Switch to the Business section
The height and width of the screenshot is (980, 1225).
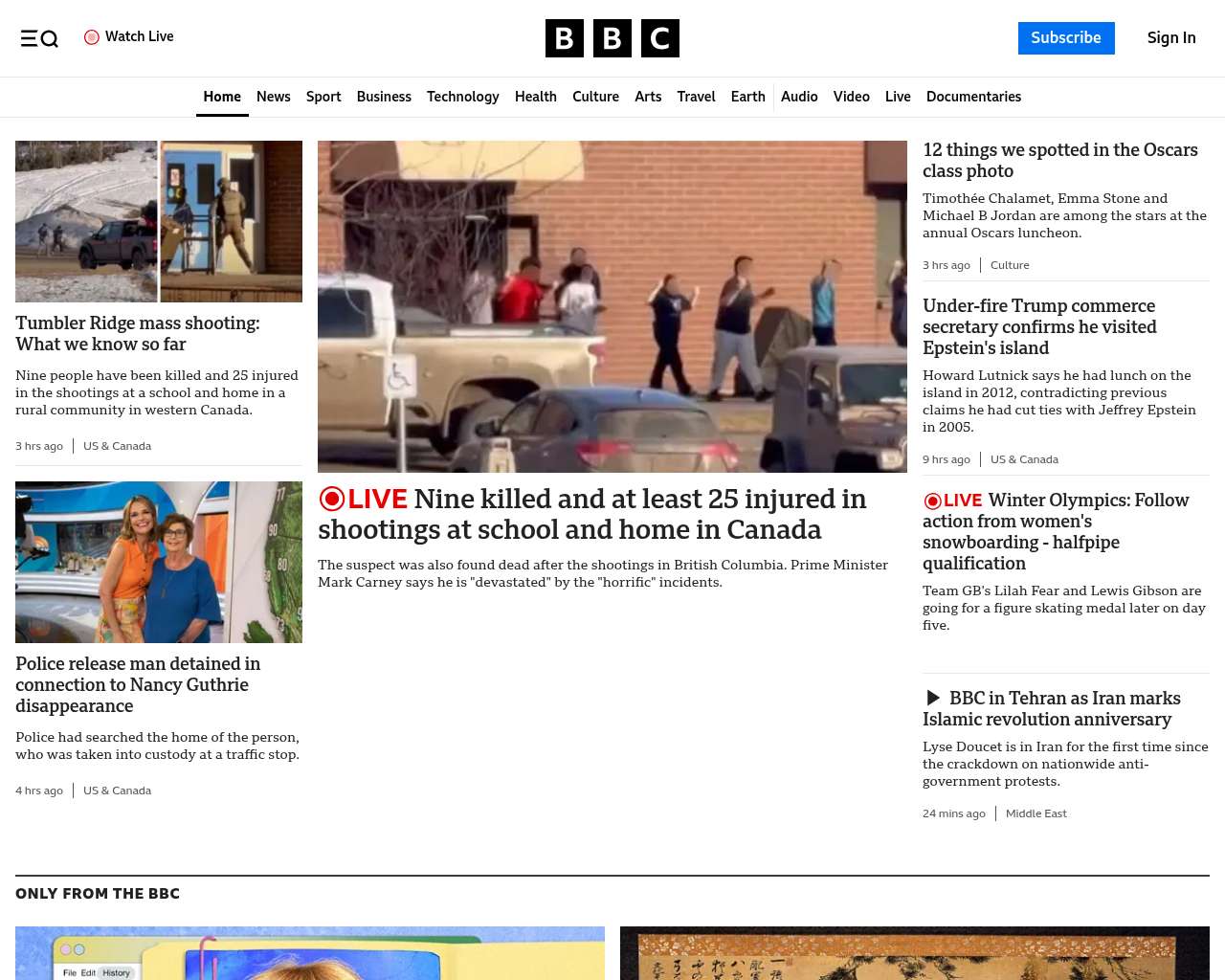[384, 97]
